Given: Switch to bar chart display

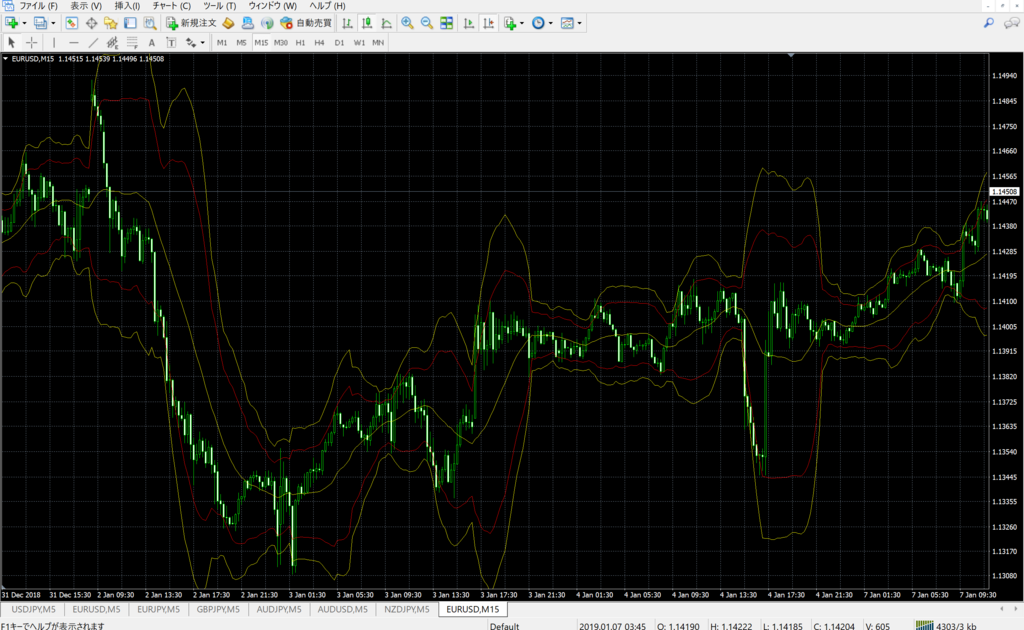Looking at the screenshot, I should [x=347, y=24].
